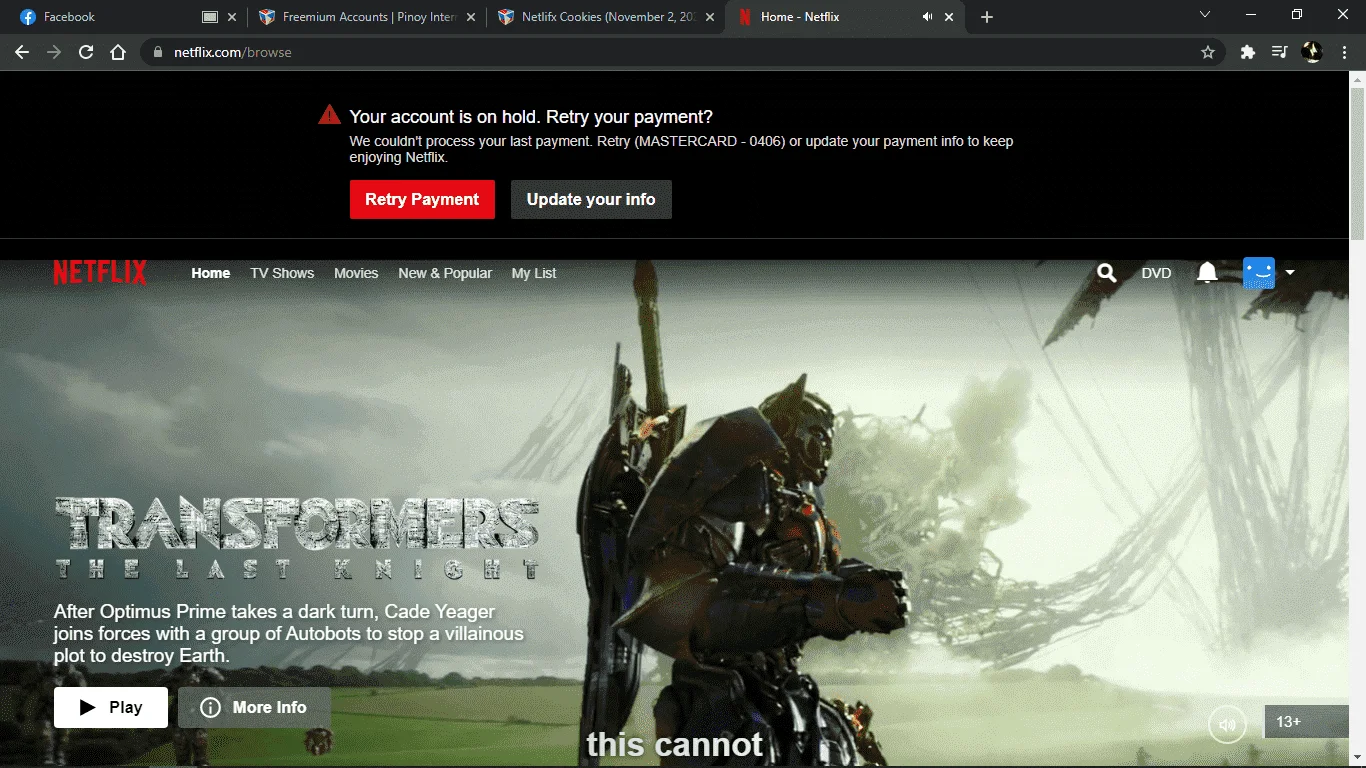The height and width of the screenshot is (768, 1366).
Task: Click Retry Payment button
Action: click(422, 199)
